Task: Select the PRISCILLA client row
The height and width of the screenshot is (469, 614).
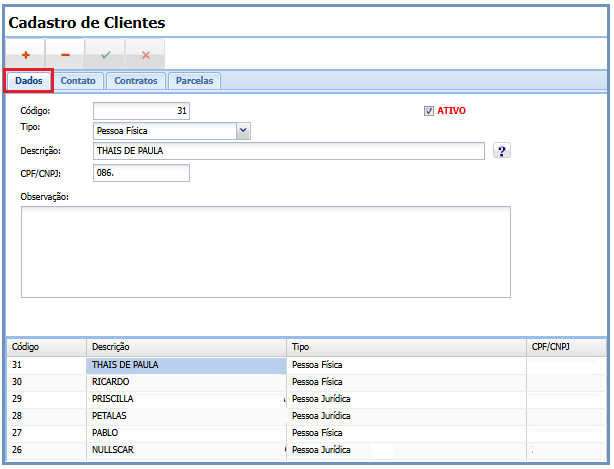Action: click(186, 399)
